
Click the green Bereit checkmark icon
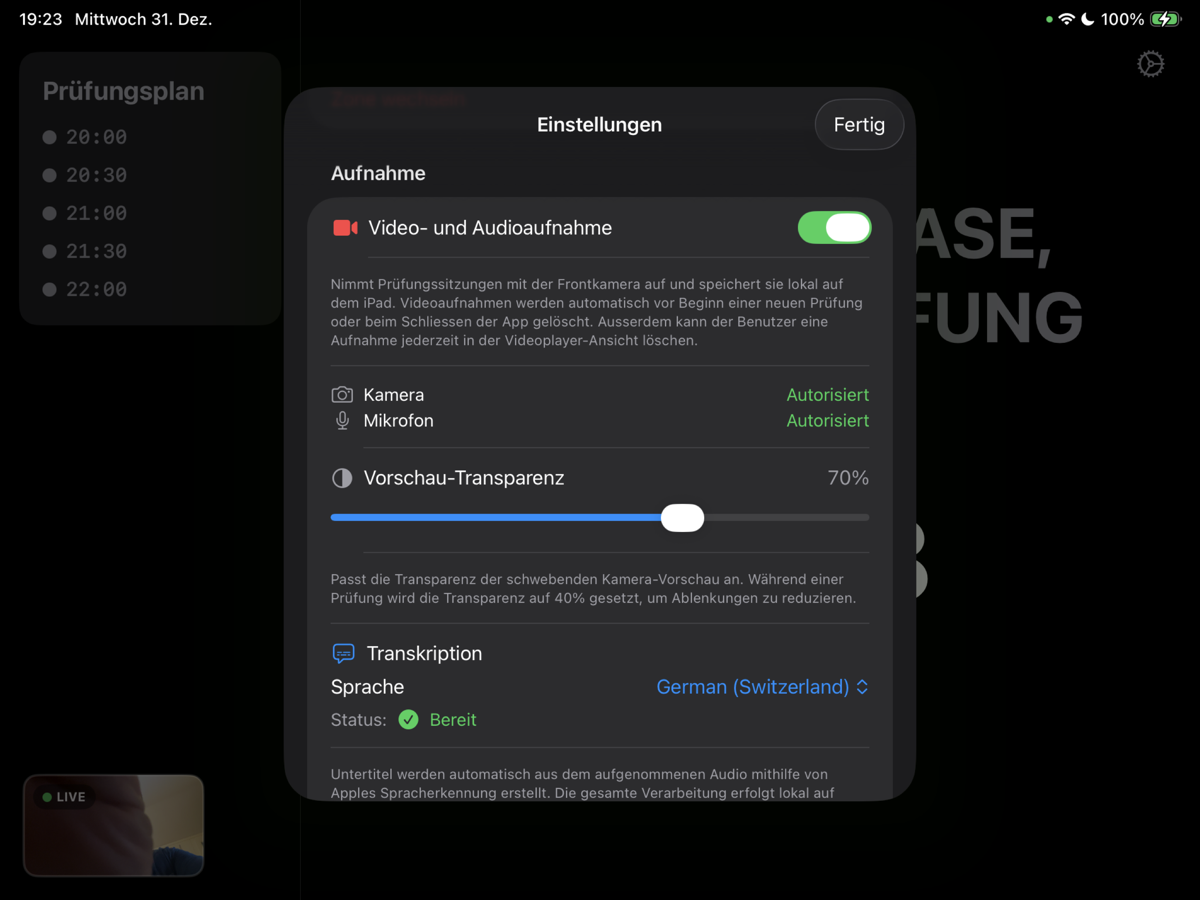408,720
